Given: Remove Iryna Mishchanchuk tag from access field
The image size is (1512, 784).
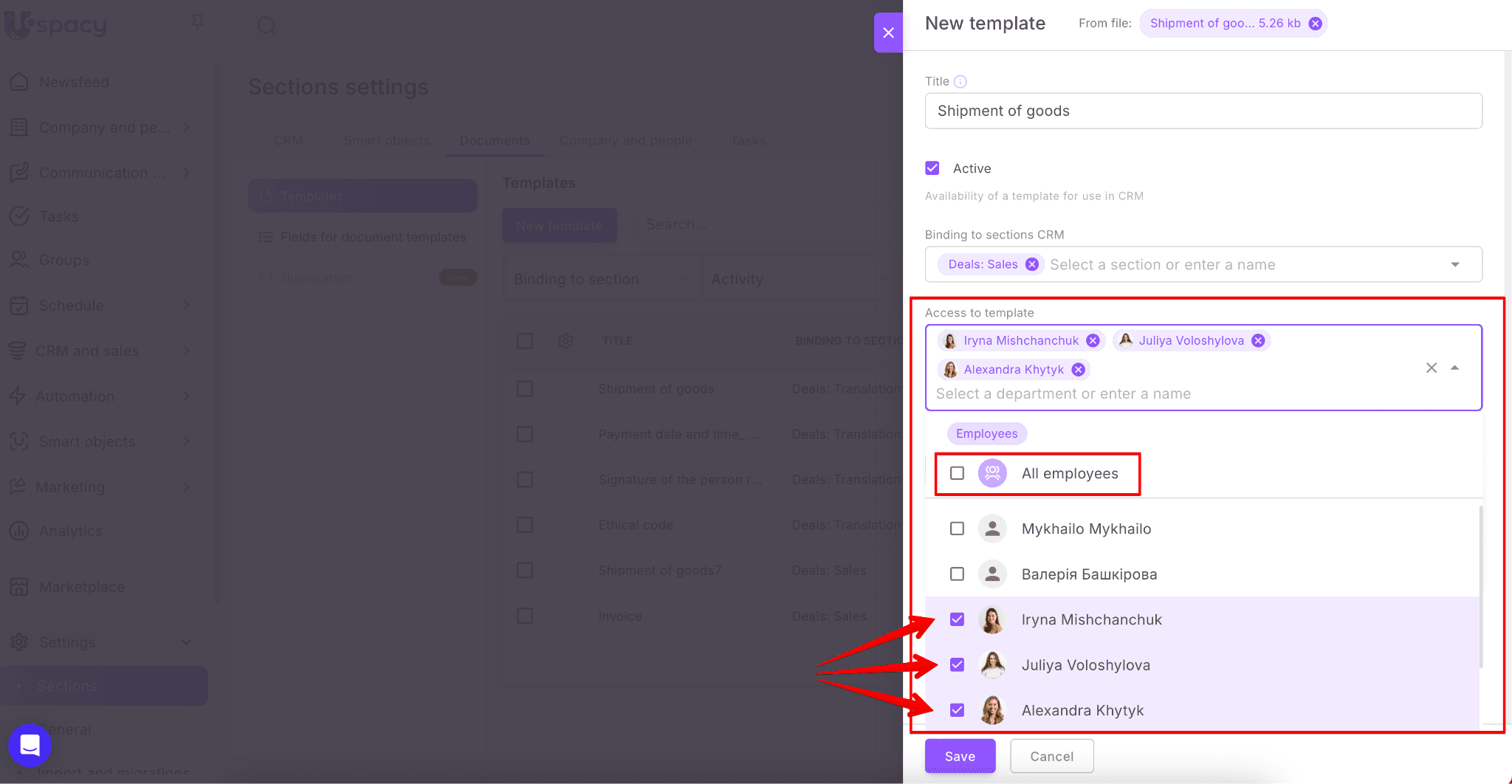Looking at the screenshot, I should (x=1093, y=340).
